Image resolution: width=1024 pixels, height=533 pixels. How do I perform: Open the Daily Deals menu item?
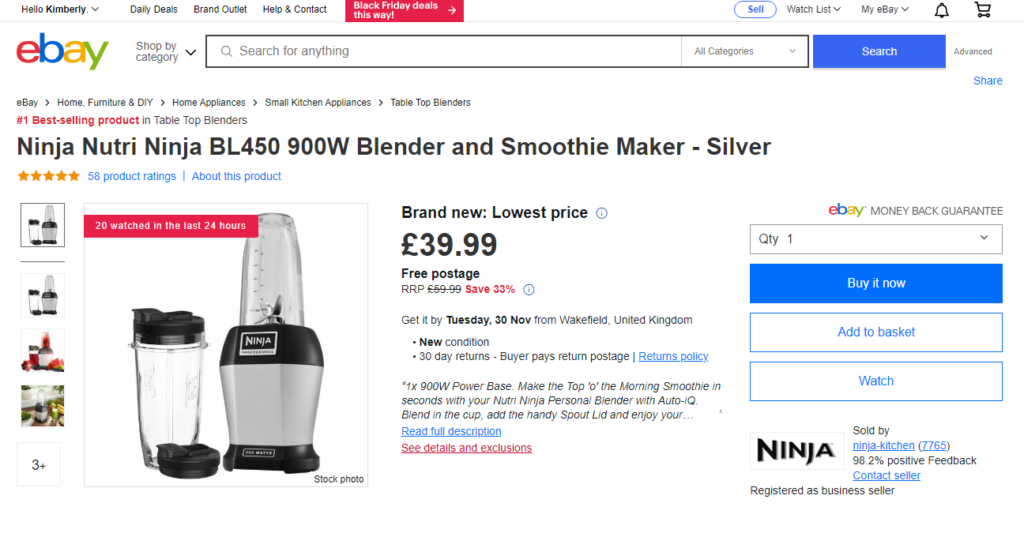tap(153, 10)
